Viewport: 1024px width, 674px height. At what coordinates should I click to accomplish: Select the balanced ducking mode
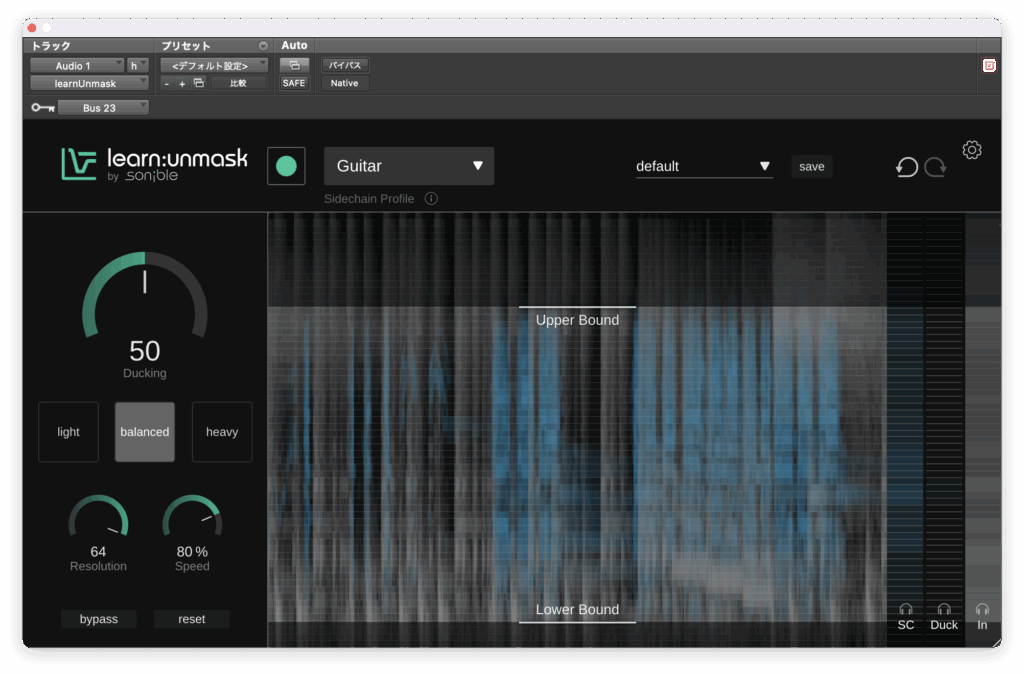145,432
